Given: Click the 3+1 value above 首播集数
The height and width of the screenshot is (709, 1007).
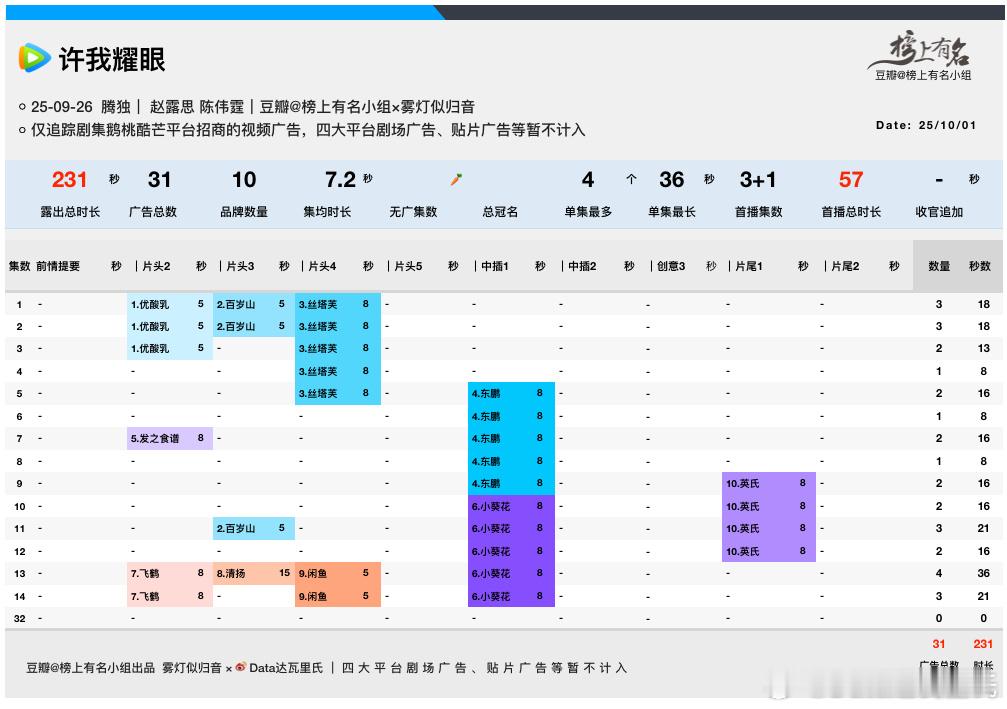Looking at the screenshot, I should [758, 179].
